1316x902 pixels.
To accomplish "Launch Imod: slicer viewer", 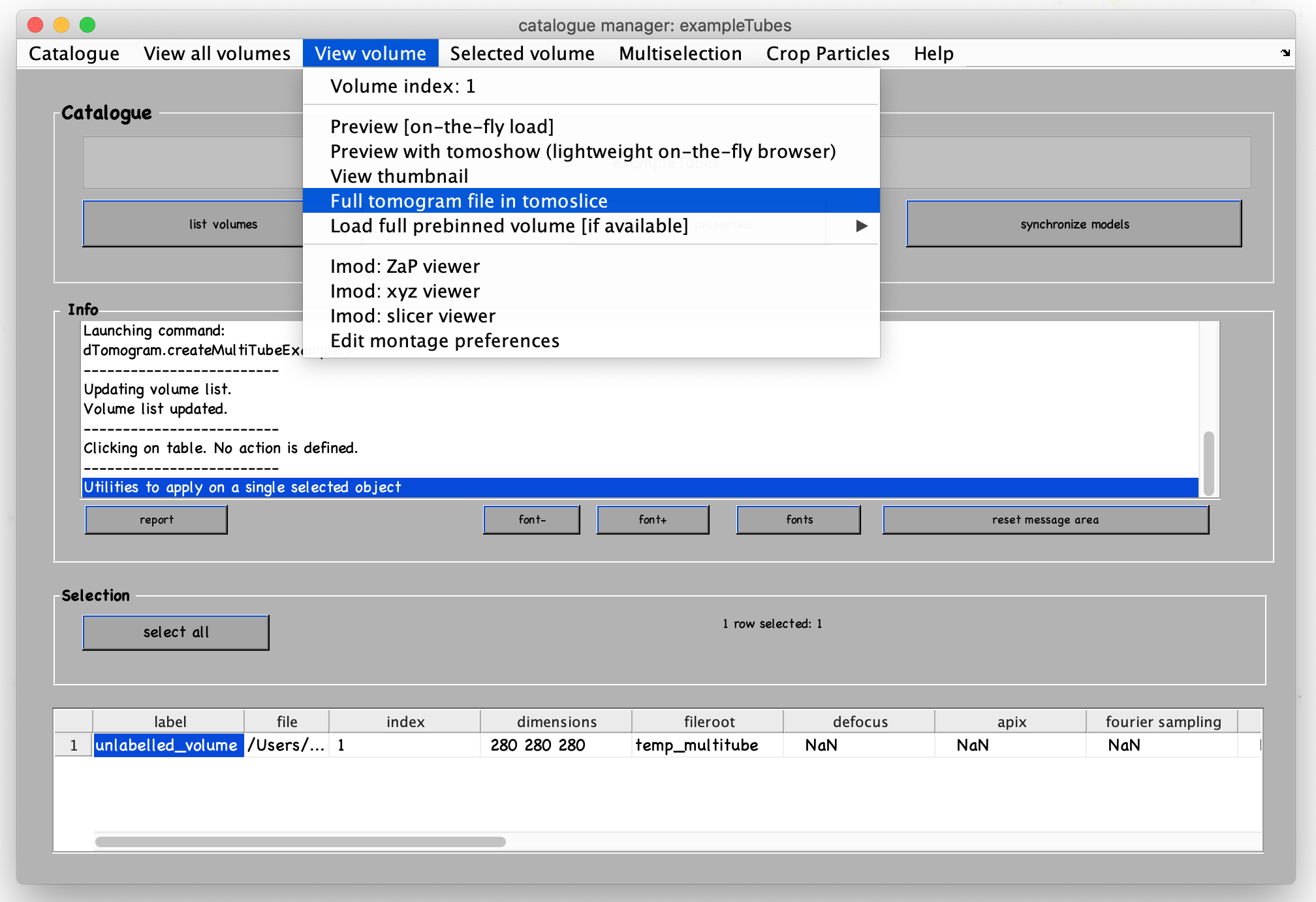I will 591,316.
